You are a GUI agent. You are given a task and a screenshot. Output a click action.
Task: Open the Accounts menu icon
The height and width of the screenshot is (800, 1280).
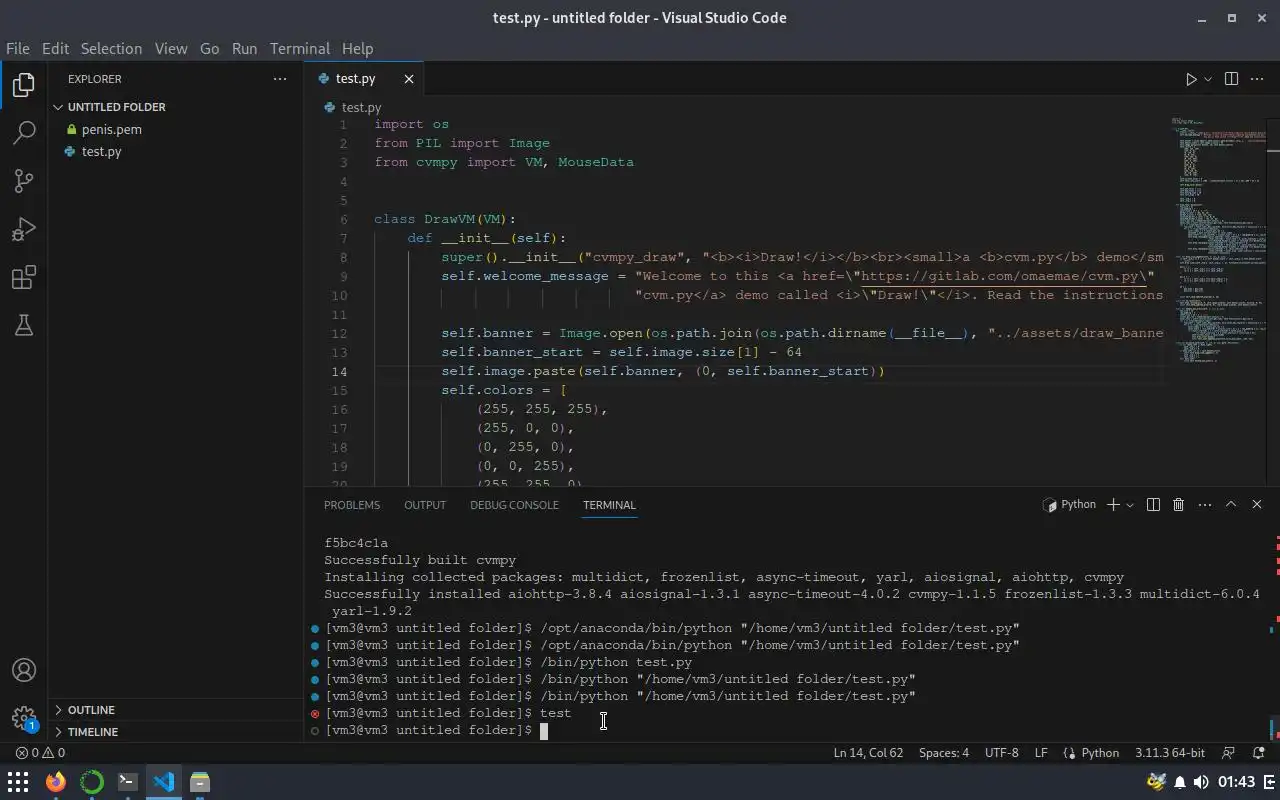pyautogui.click(x=24, y=670)
